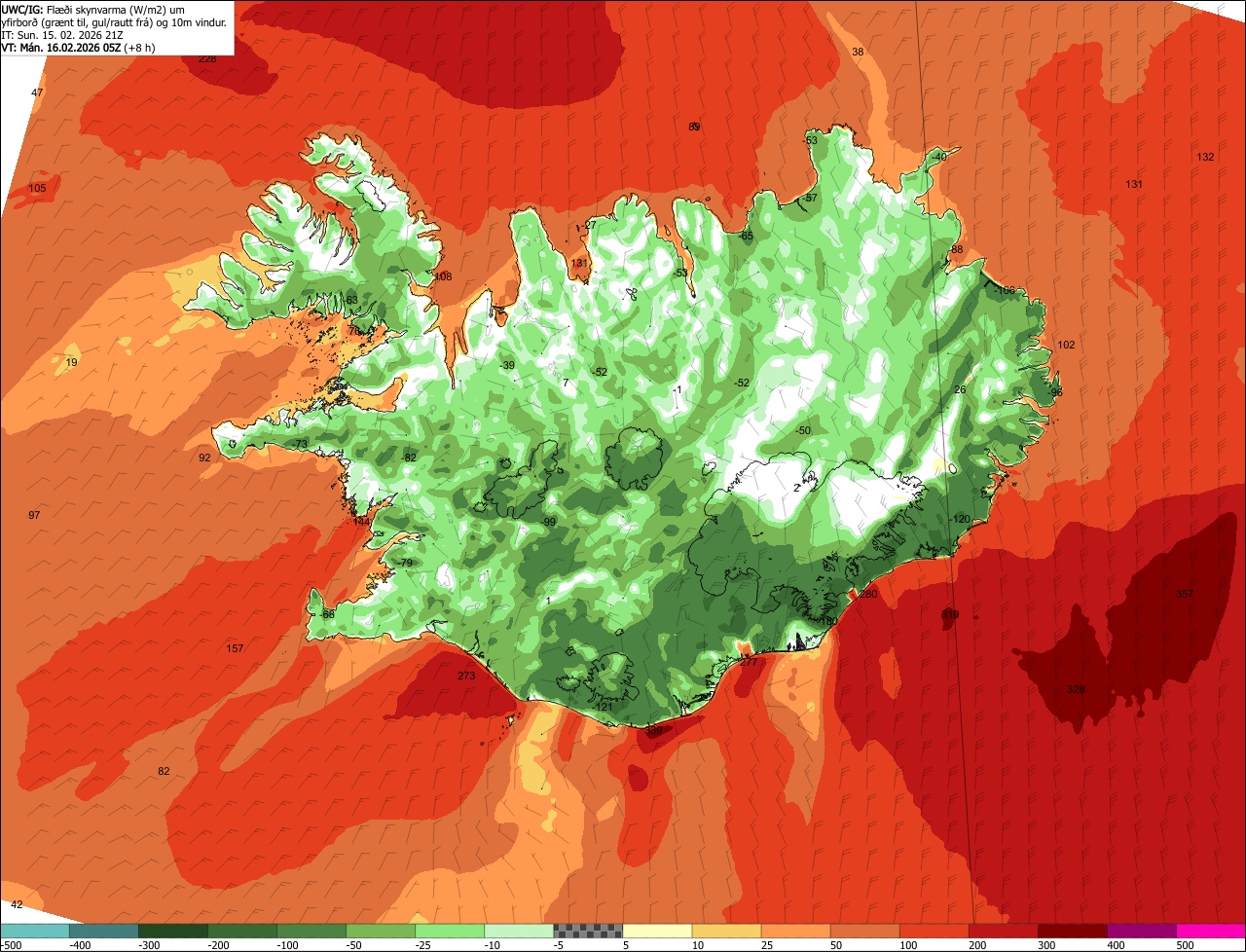Screen dimensions: 1246x952
Task: Click the gray checkered -5 to 5 legend swatch
Action: [x=588, y=931]
